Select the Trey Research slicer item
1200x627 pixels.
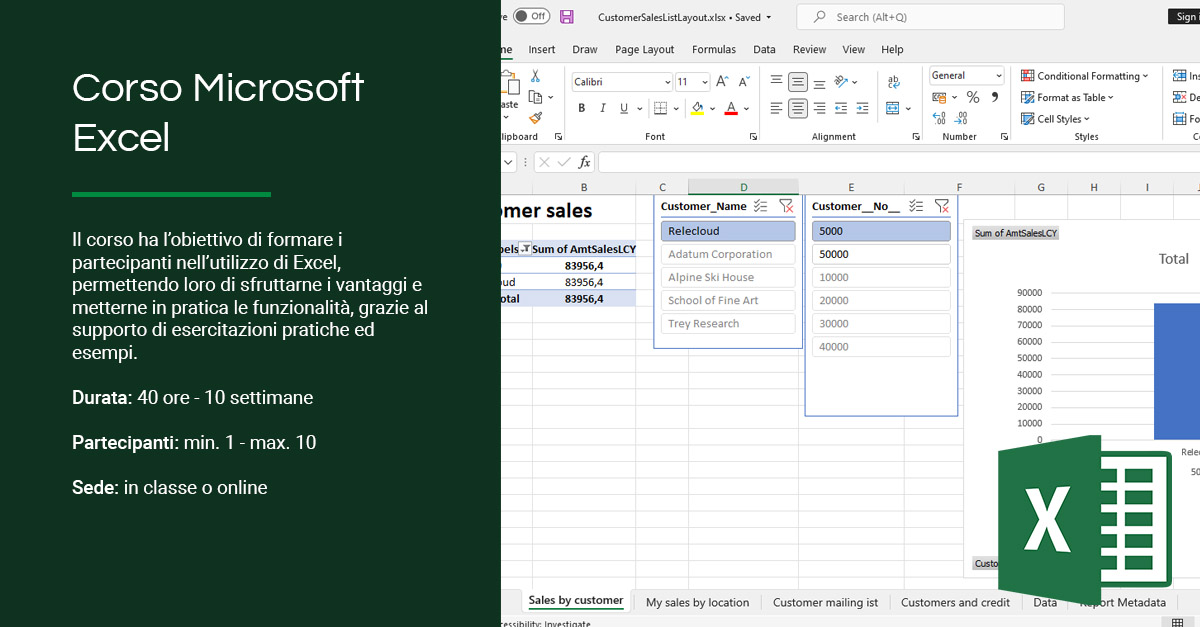(727, 323)
